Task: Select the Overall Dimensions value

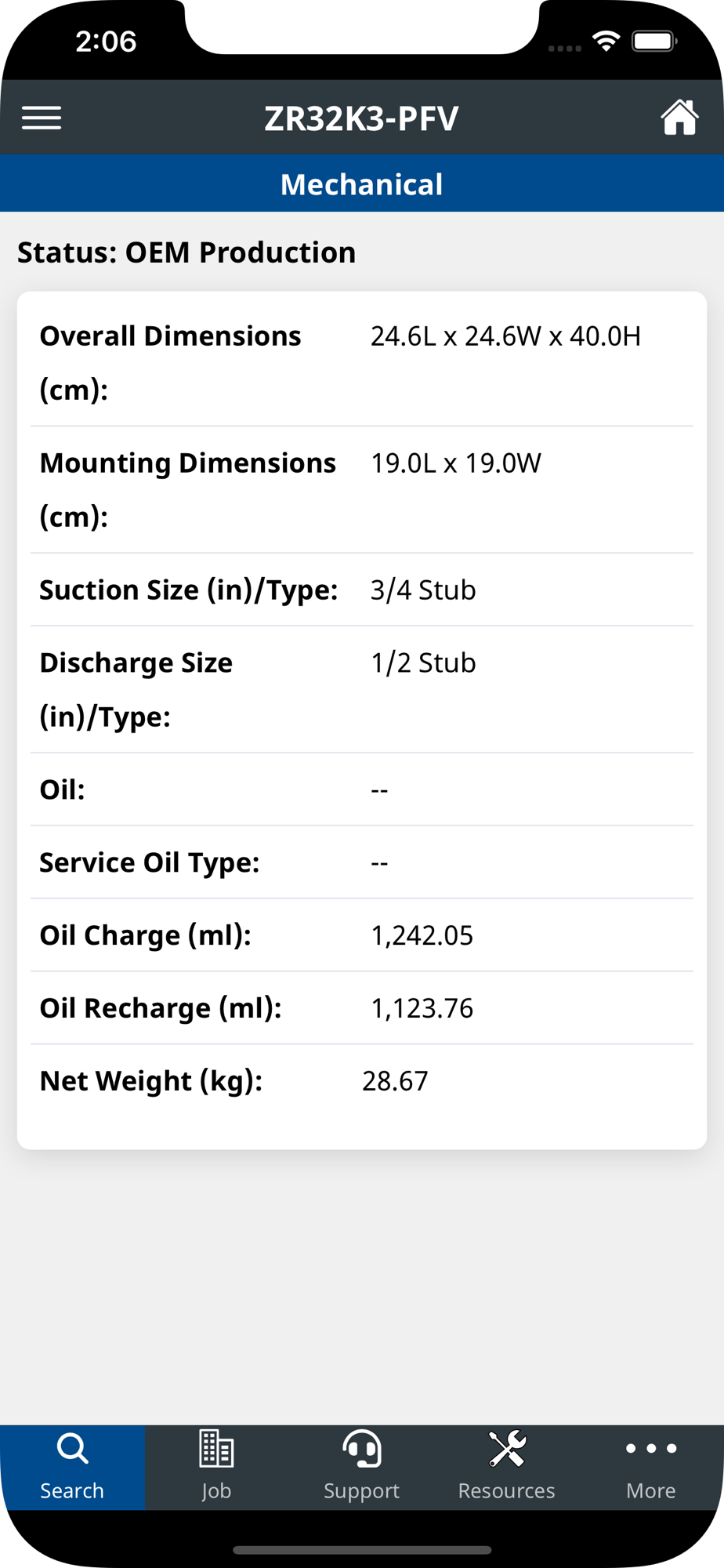Action: click(x=505, y=336)
